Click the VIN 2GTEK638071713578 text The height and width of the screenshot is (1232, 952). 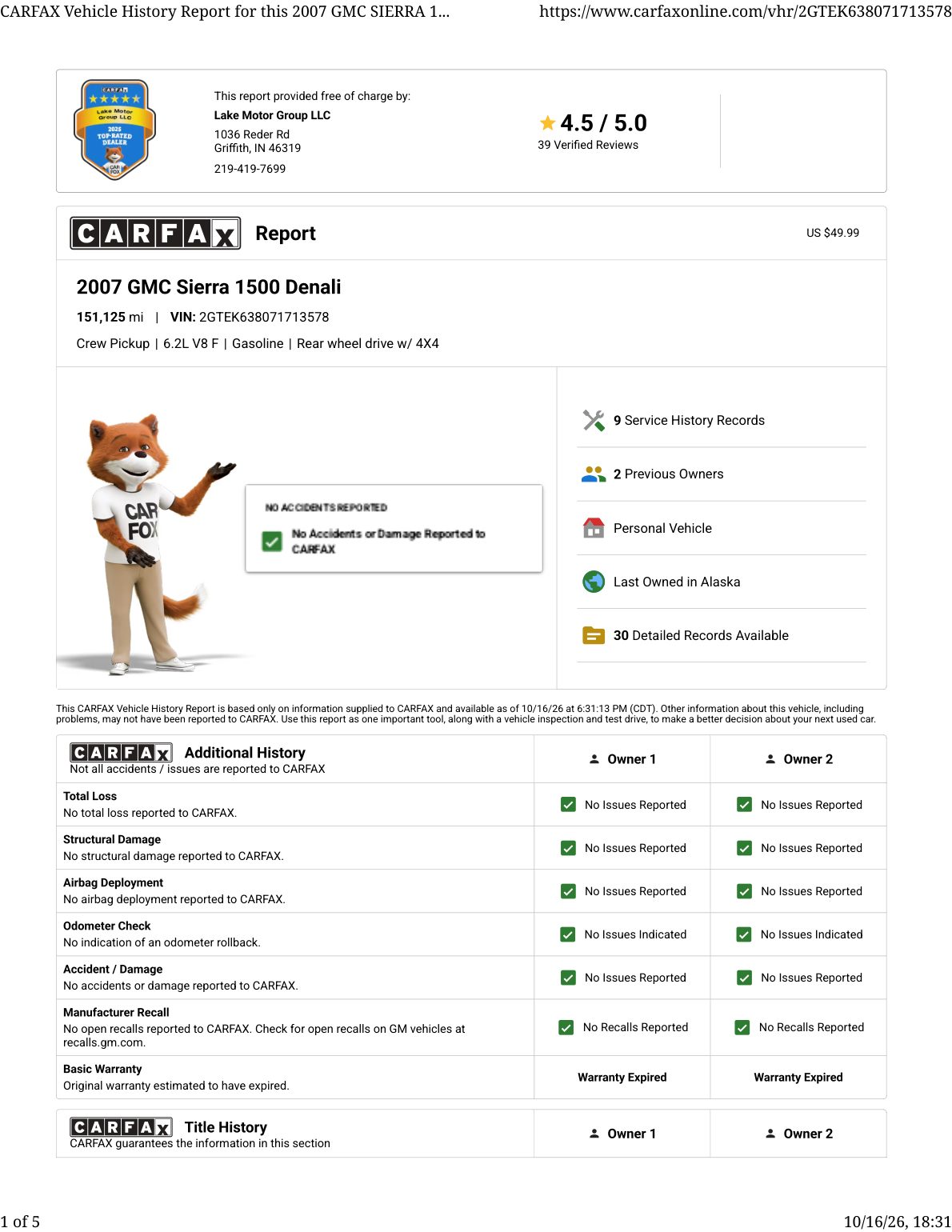tap(250, 317)
